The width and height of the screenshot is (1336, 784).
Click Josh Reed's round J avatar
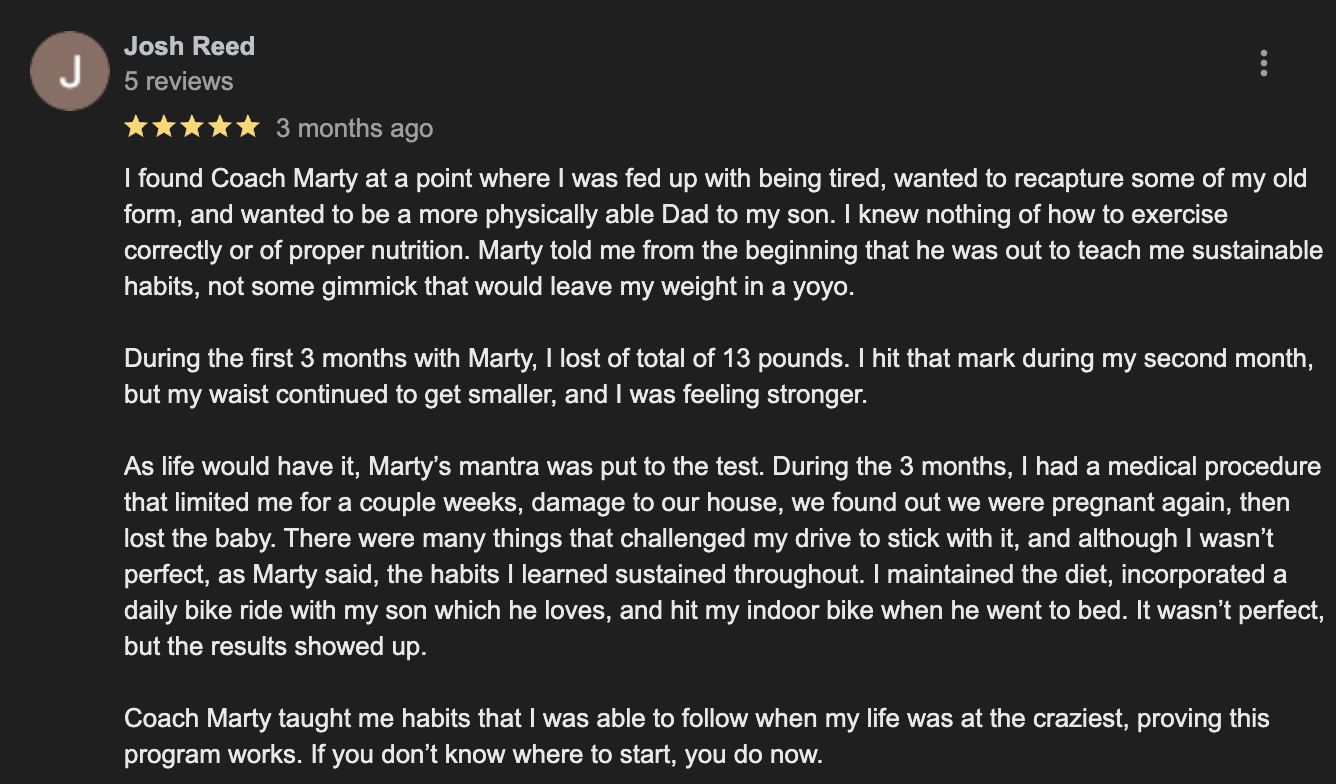(x=69, y=71)
